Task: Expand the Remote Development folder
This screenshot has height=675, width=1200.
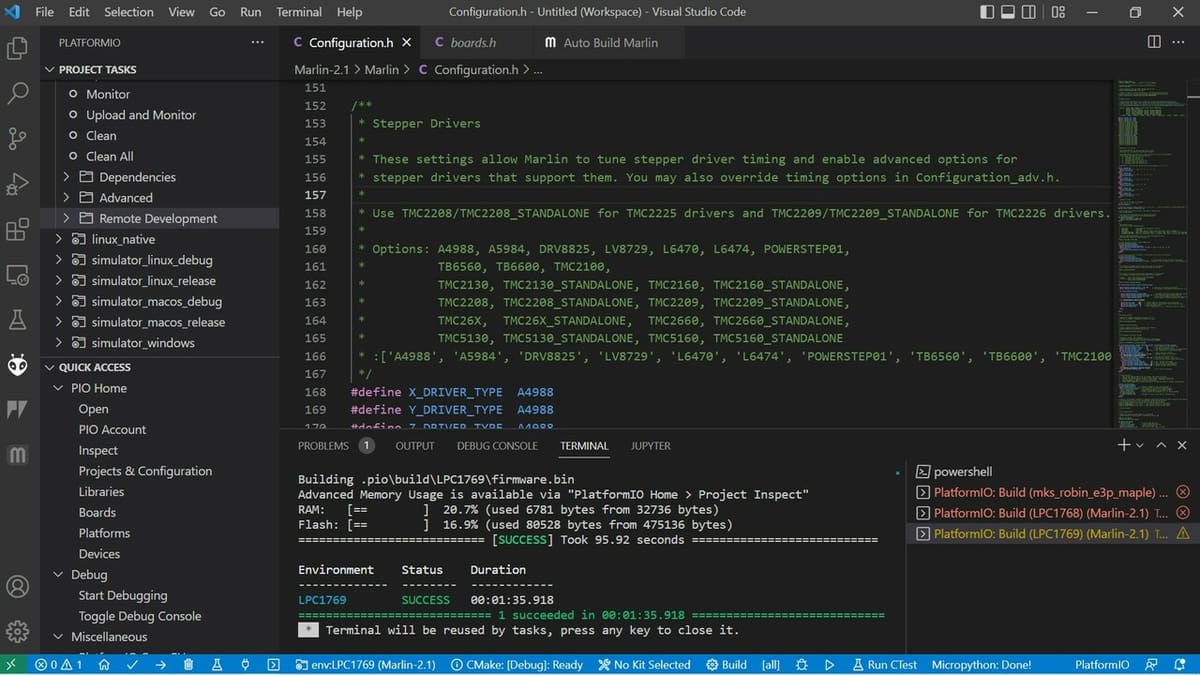Action: click(66, 218)
